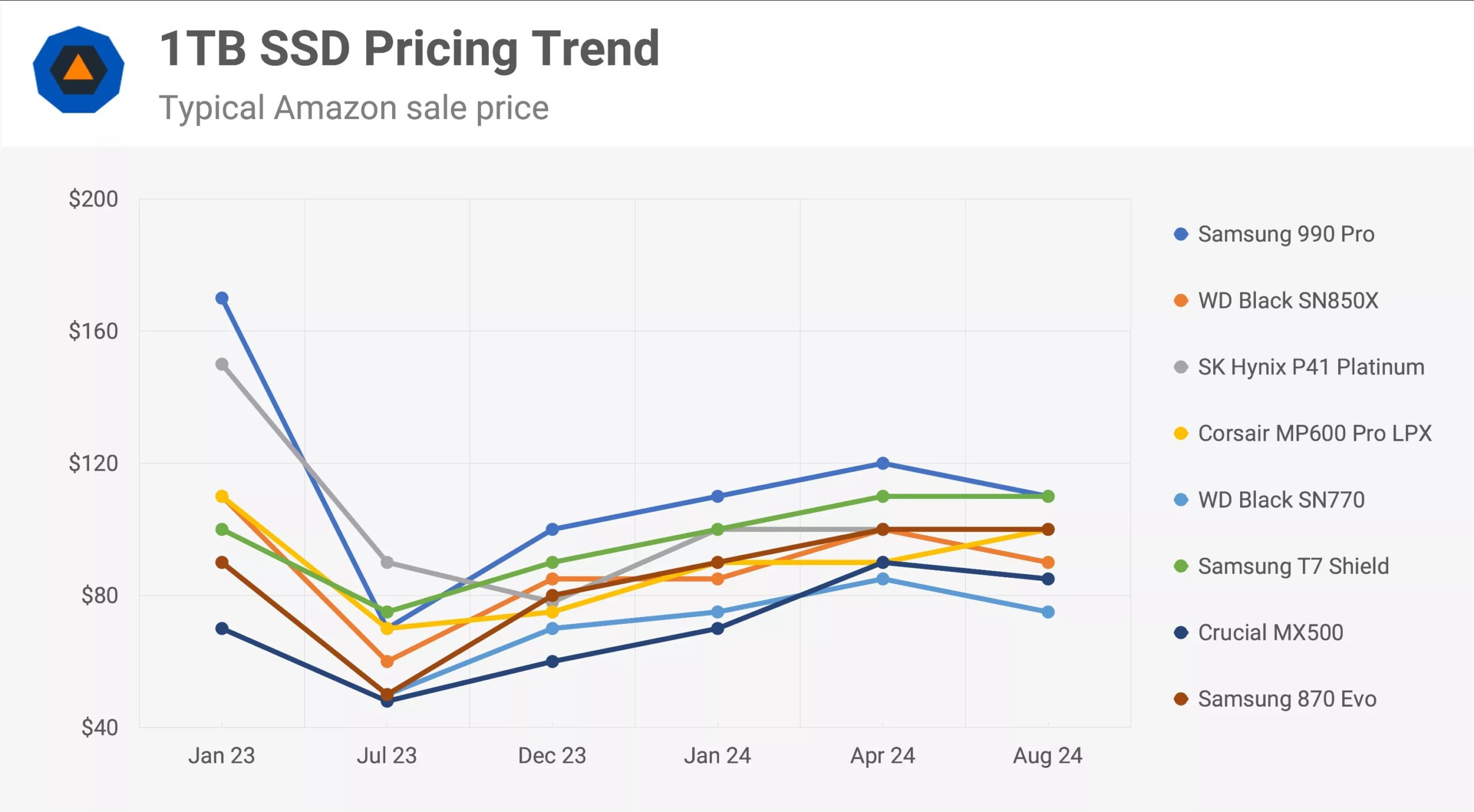This screenshot has width=1474, height=812.
Task: Click the Dec 23 x-axis label
Action: coord(552,756)
